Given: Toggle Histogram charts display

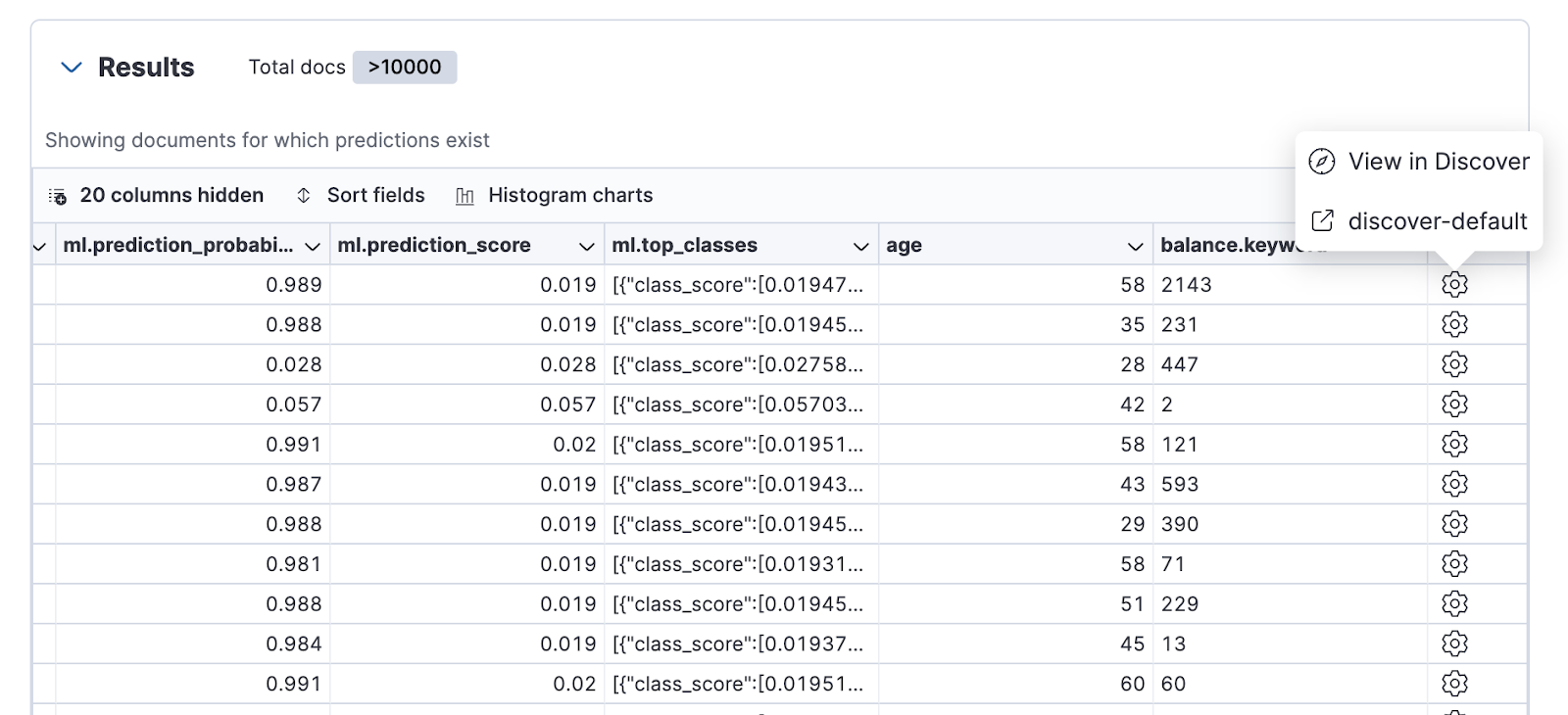Looking at the screenshot, I should click(555, 196).
